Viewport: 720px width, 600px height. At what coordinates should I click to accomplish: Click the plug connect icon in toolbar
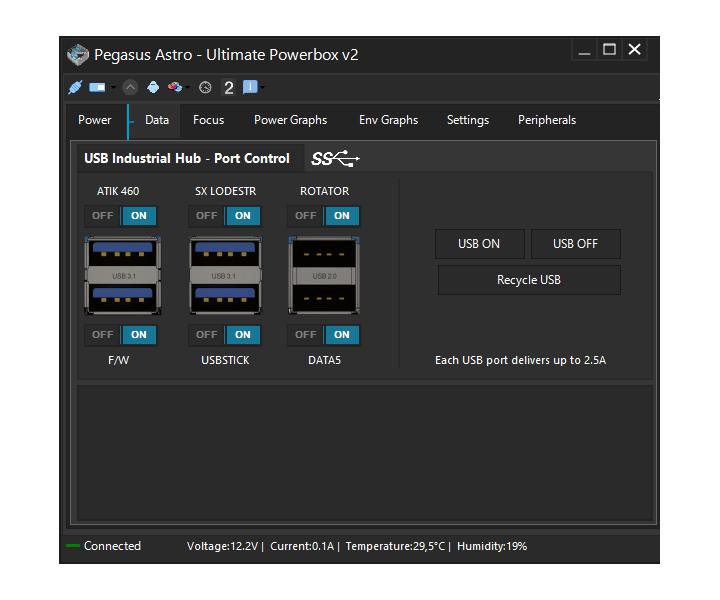75,87
